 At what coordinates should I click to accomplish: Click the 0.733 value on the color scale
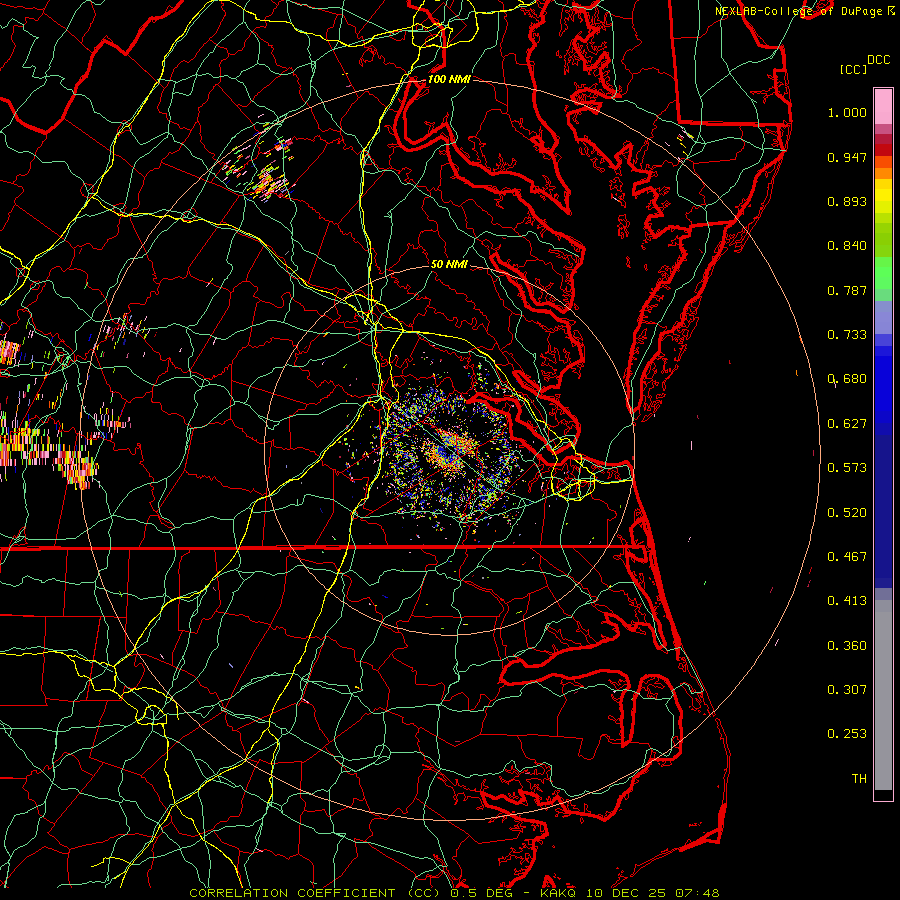(847, 335)
